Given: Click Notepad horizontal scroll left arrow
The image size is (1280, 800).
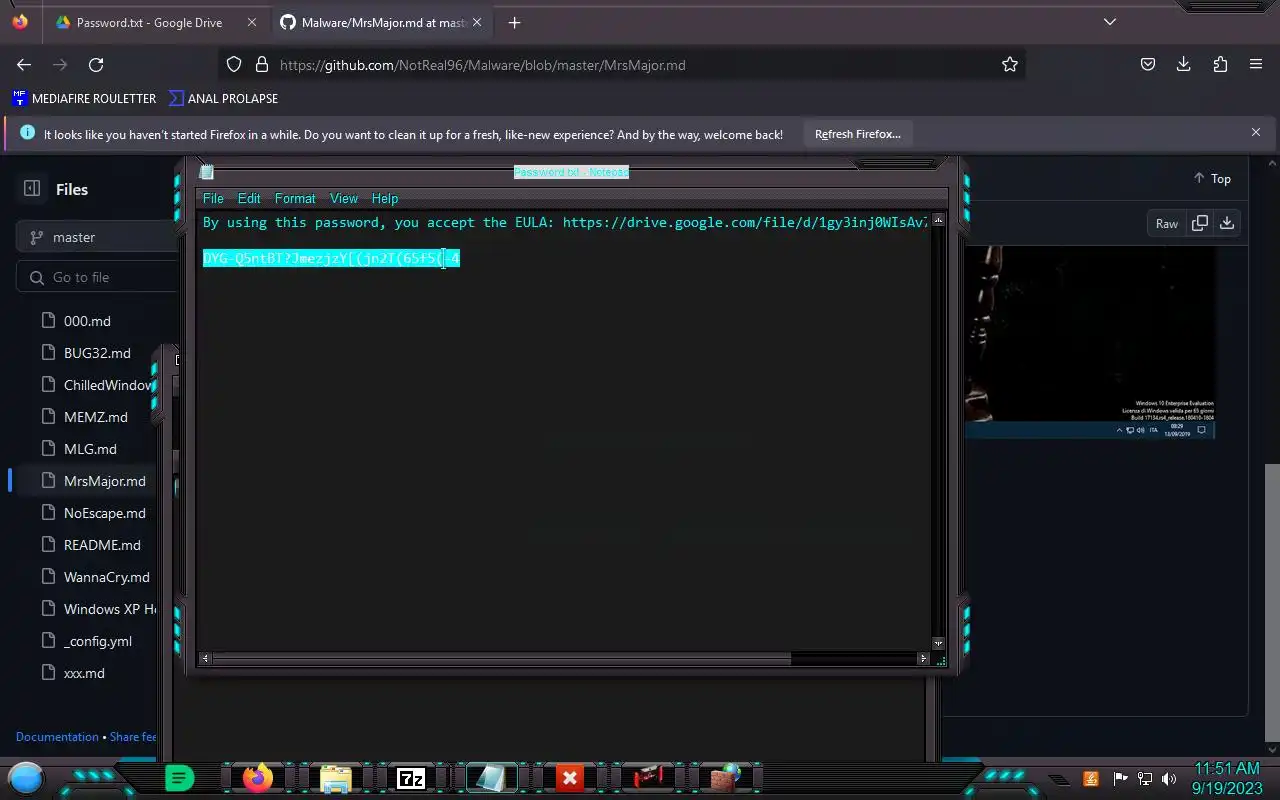Looking at the screenshot, I should tap(205, 658).
